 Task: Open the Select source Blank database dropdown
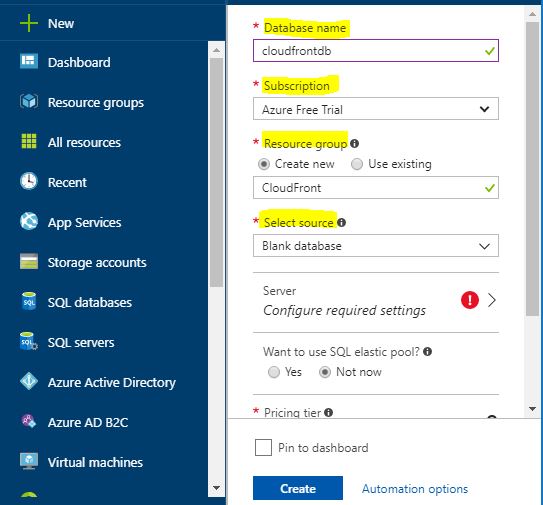tap(376, 246)
